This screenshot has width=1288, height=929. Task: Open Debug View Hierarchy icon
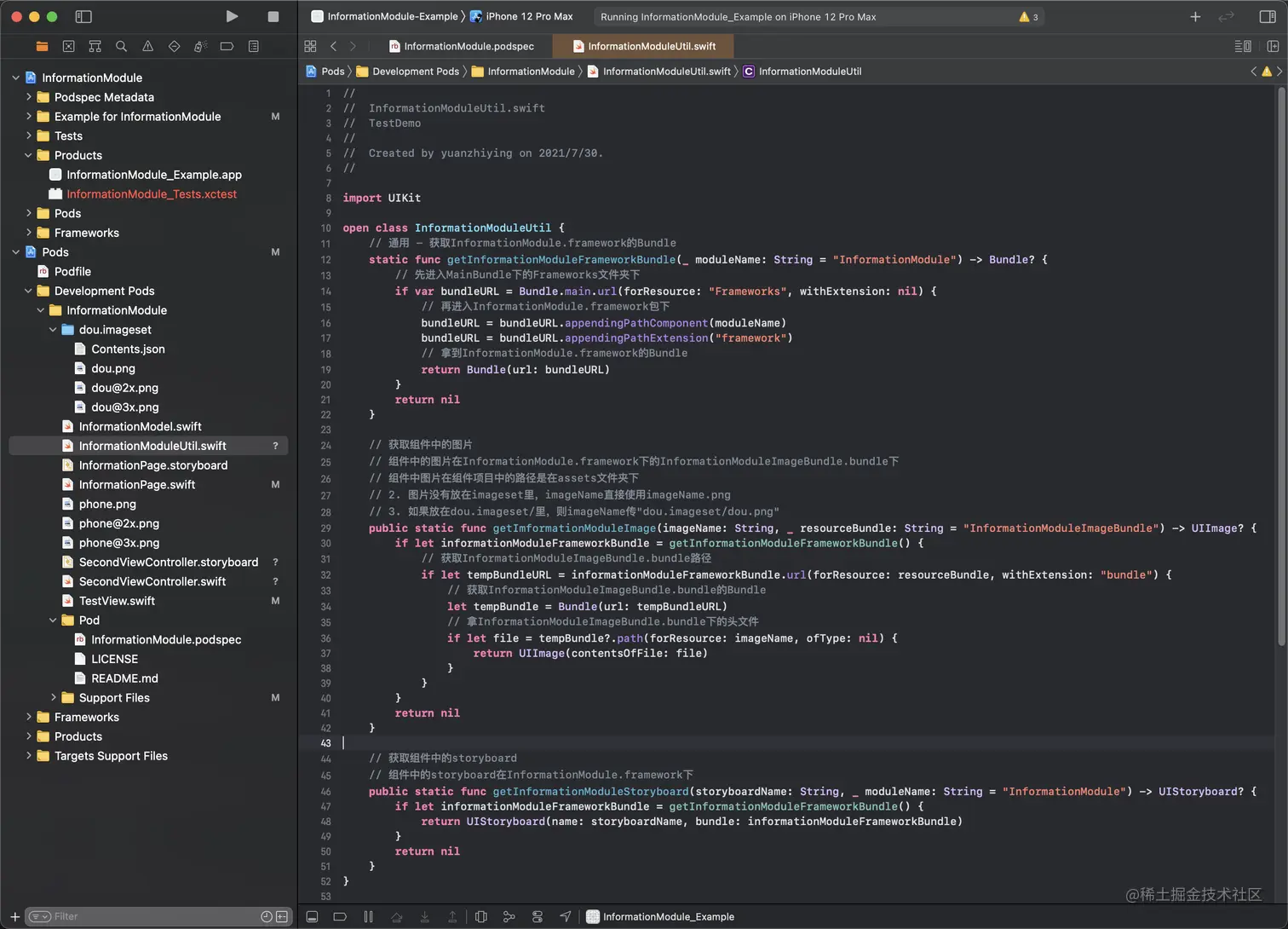[x=480, y=917]
